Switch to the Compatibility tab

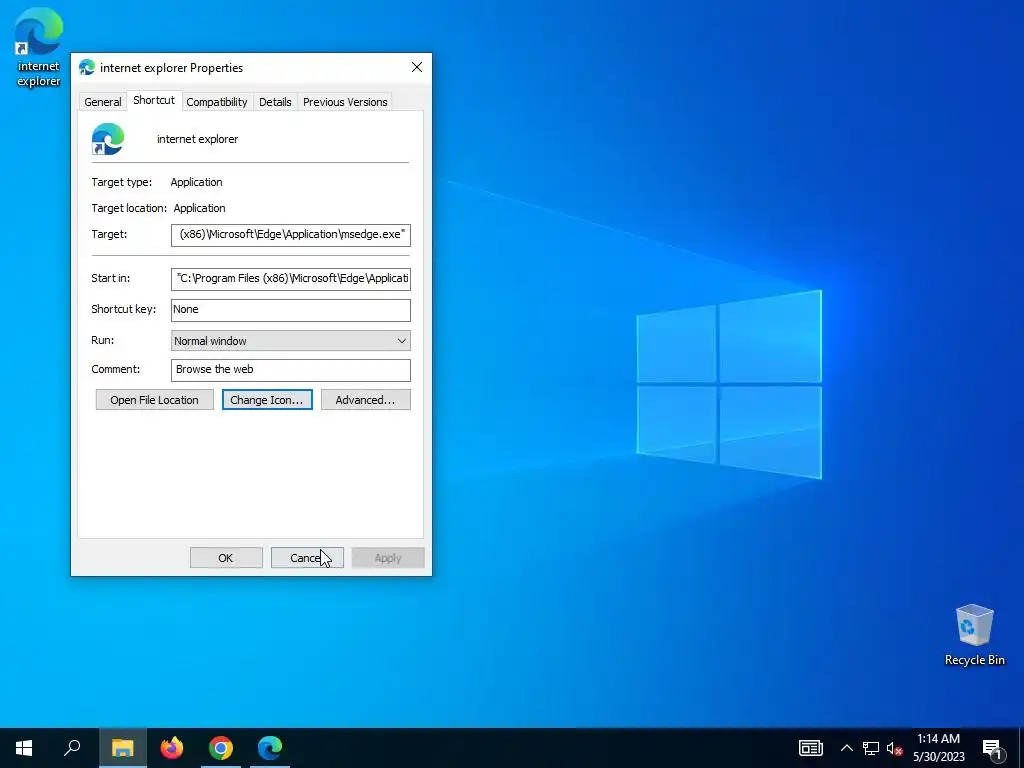pyautogui.click(x=217, y=102)
